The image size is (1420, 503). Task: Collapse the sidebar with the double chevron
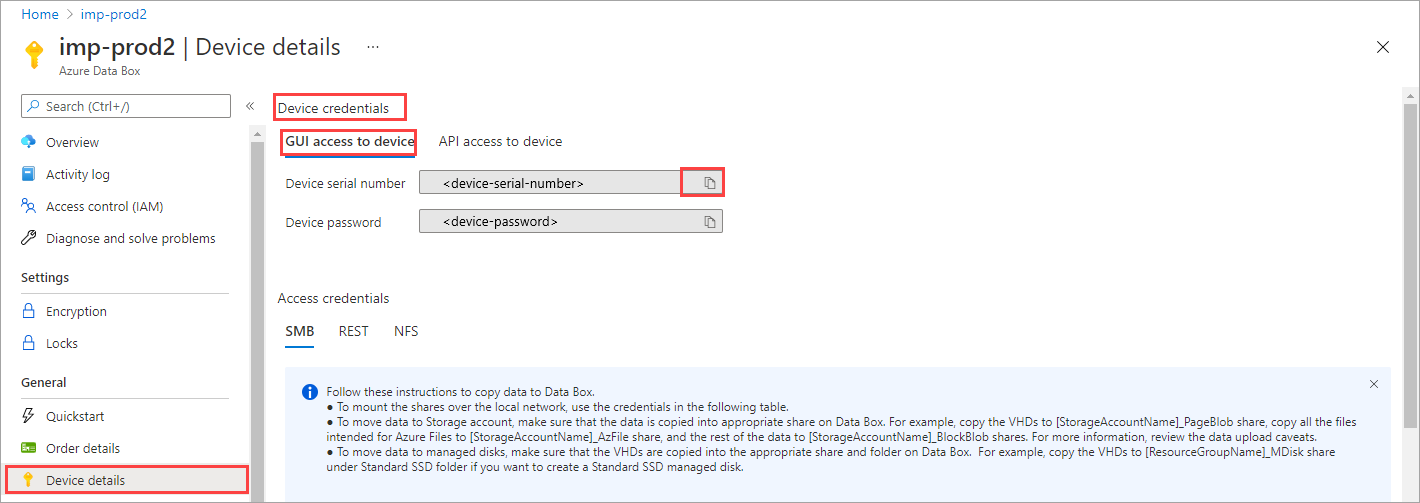(x=250, y=106)
